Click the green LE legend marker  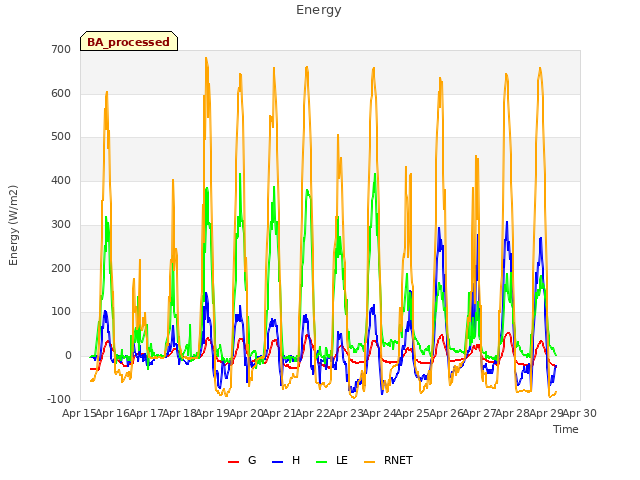pos(322,462)
